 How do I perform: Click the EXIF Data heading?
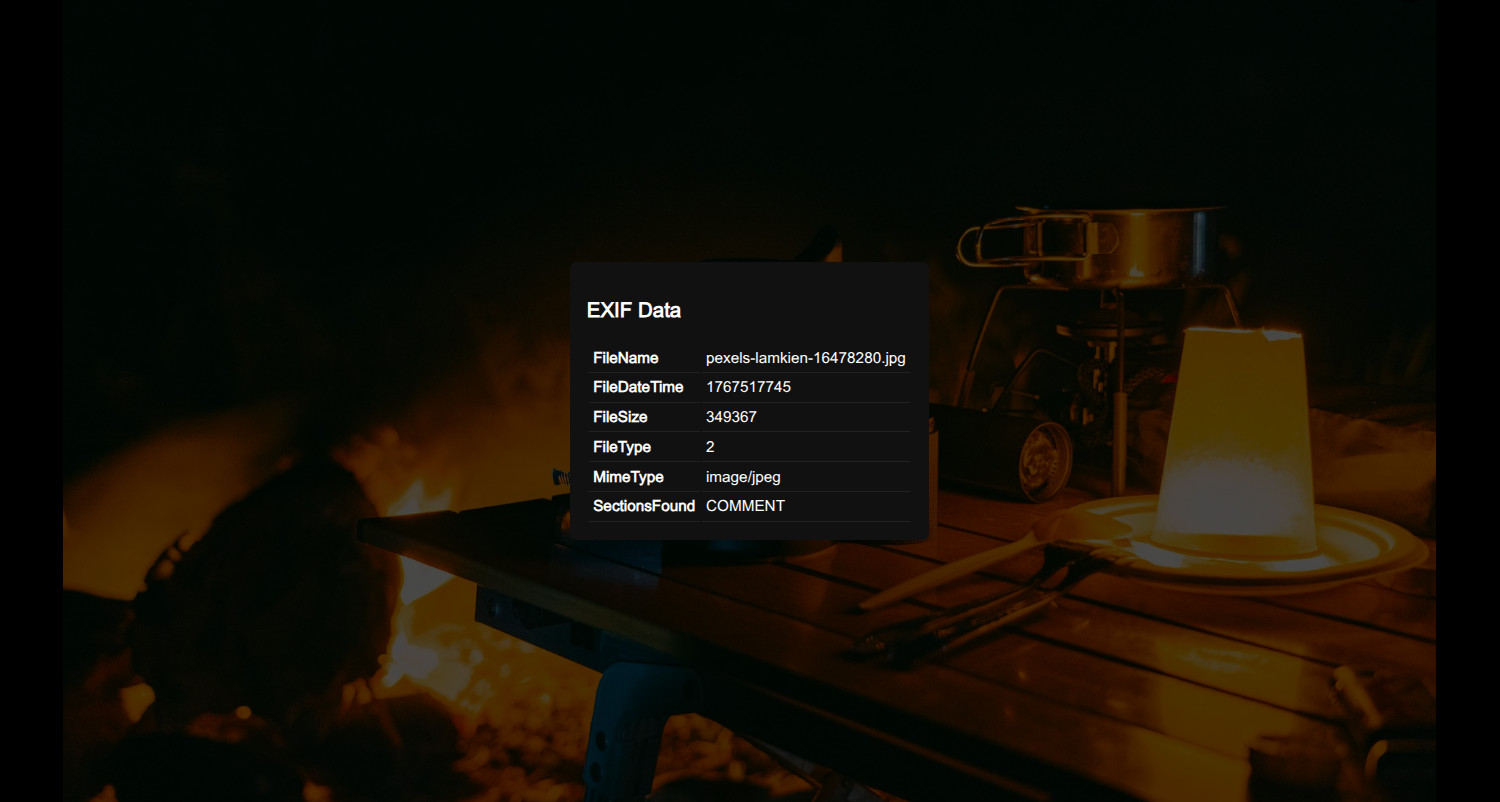(633, 310)
